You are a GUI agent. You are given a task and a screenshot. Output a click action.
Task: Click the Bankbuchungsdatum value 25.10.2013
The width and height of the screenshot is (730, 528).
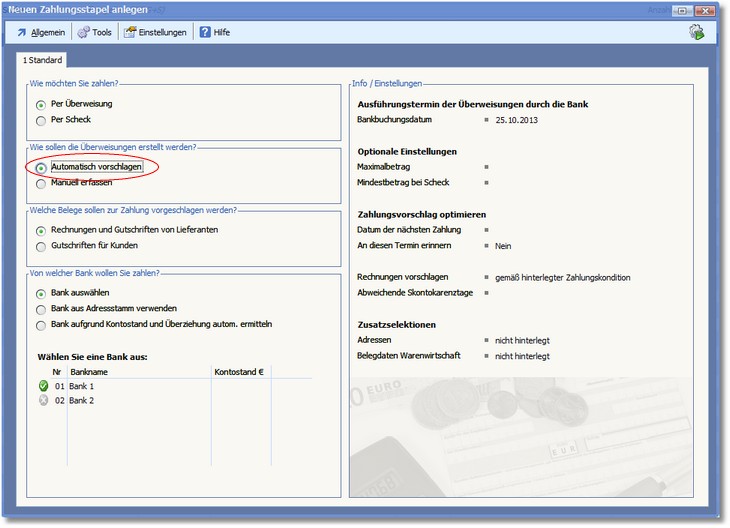pos(517,119)
